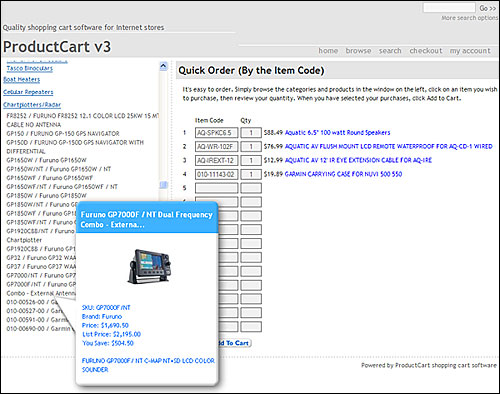
Task: Select GP37 Furuno item in list
Action: (41, 266)
